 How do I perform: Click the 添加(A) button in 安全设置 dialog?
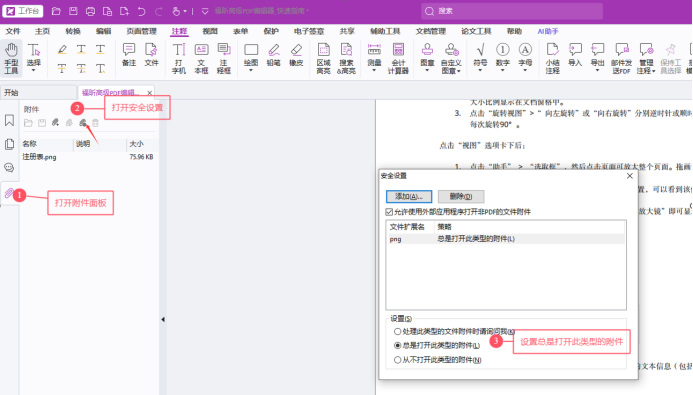pos(409,196)
